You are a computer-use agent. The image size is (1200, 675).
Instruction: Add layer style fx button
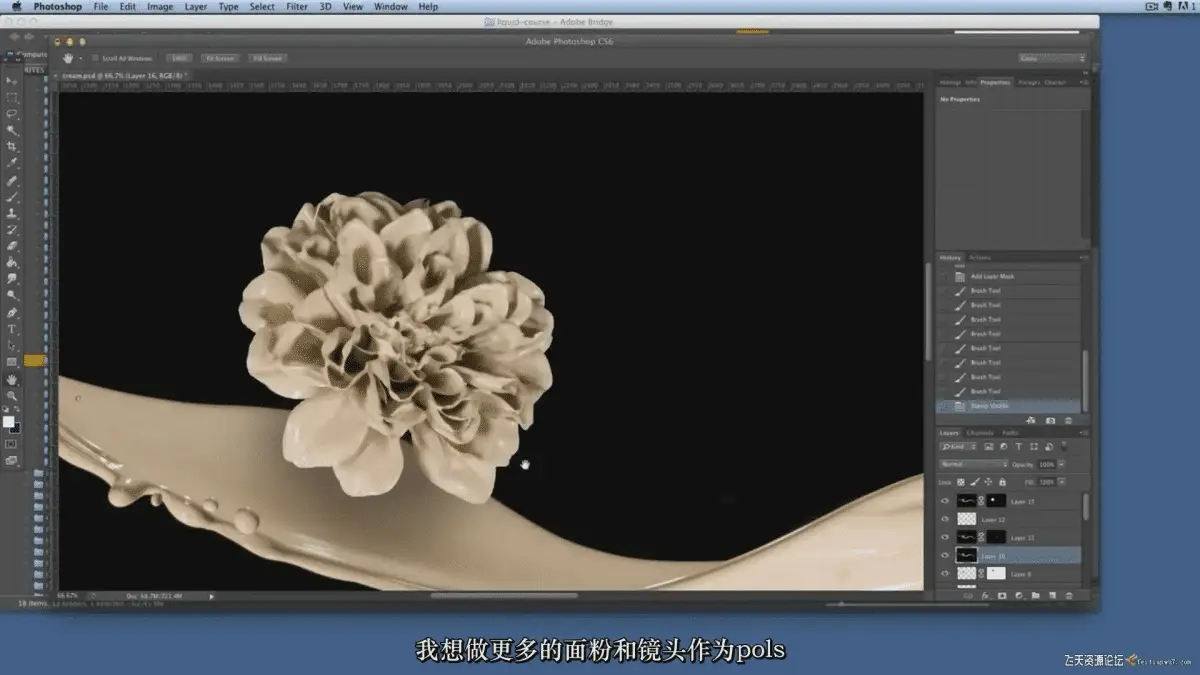point(985,596)
